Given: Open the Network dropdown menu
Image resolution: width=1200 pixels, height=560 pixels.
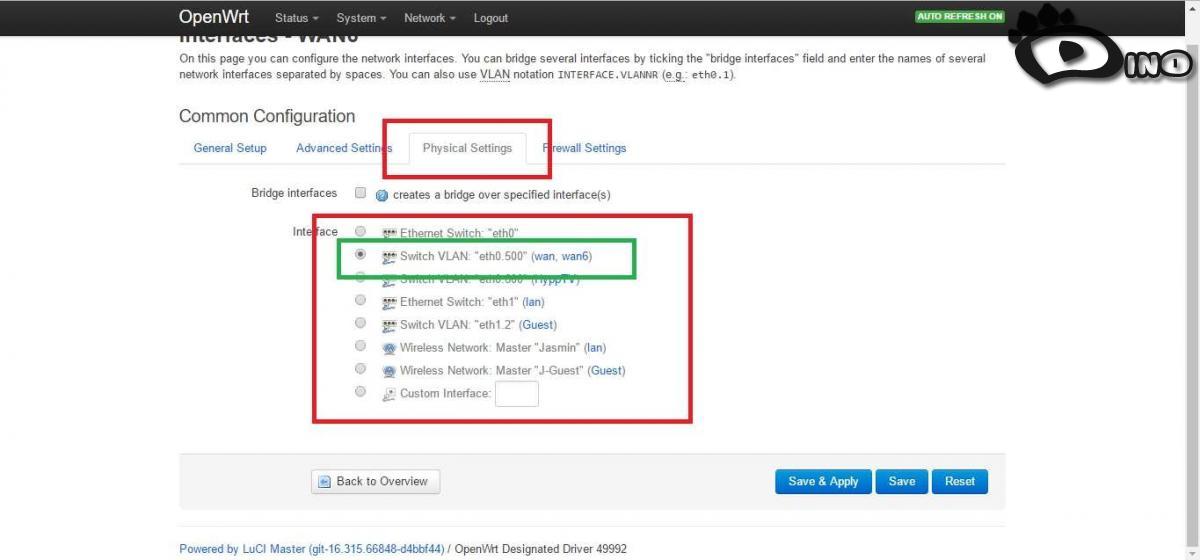Looking at the screenshot, I should coord(429,18).
